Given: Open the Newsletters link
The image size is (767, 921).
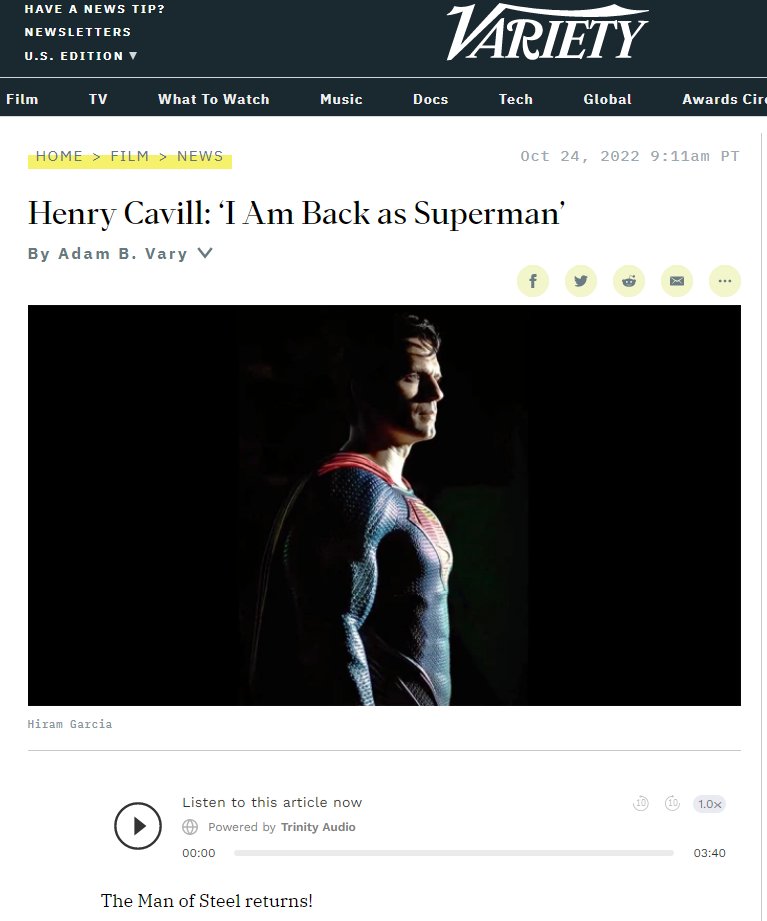Looking at the screenshot, I should [x=78, y=32].
